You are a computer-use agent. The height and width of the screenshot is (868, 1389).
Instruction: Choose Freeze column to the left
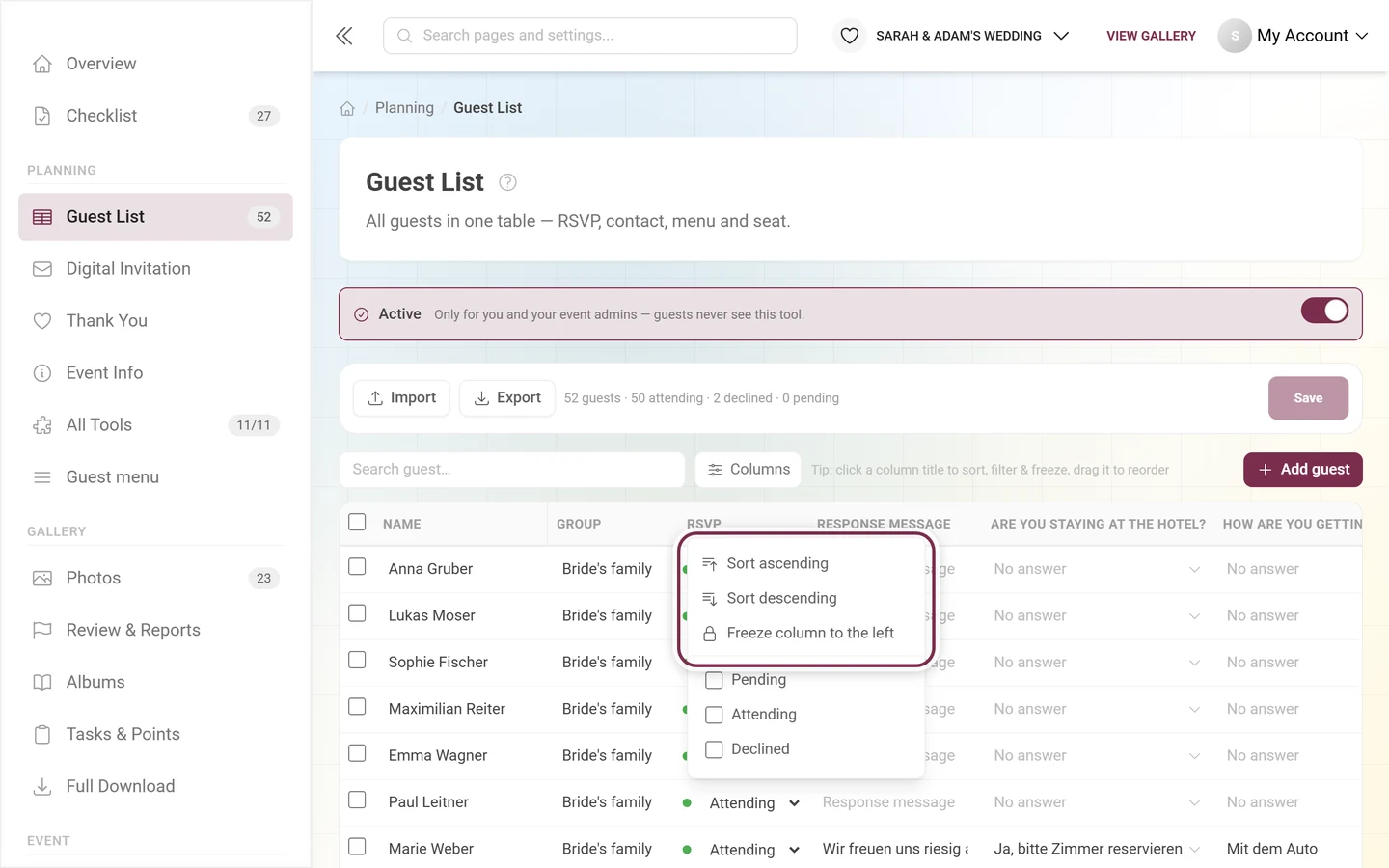tap(806, 634)
